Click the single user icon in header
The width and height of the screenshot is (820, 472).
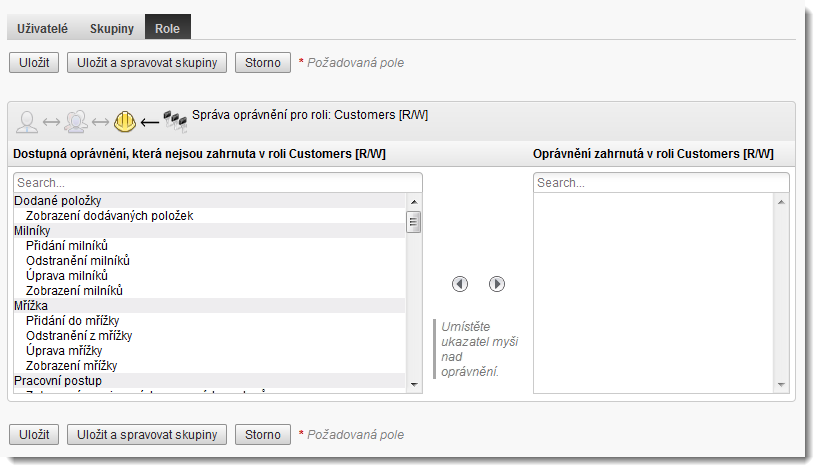click(27, 122)
